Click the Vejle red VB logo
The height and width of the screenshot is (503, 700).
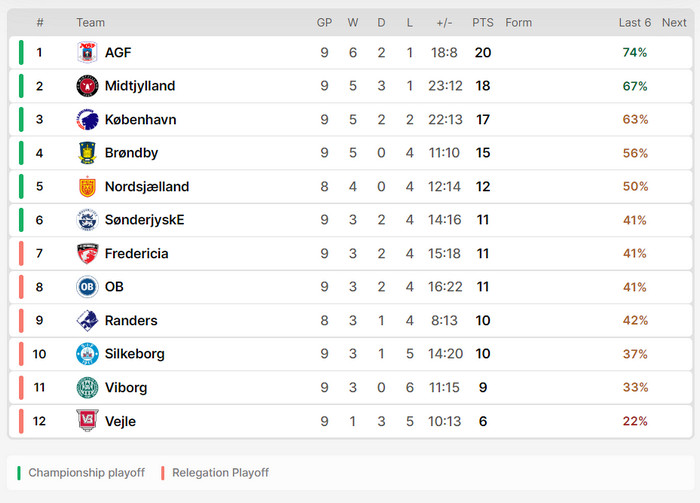pos(88,421)
